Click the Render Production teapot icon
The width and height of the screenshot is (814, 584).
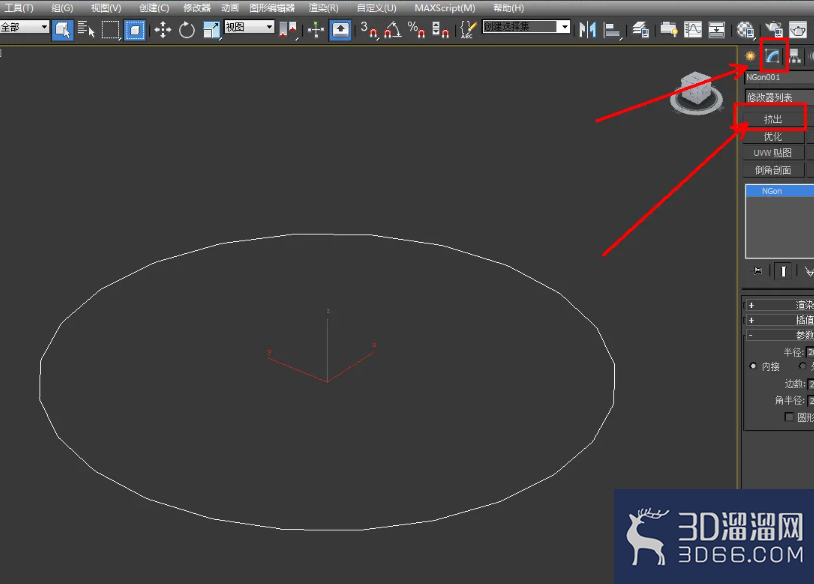click(x=798, y=30)
